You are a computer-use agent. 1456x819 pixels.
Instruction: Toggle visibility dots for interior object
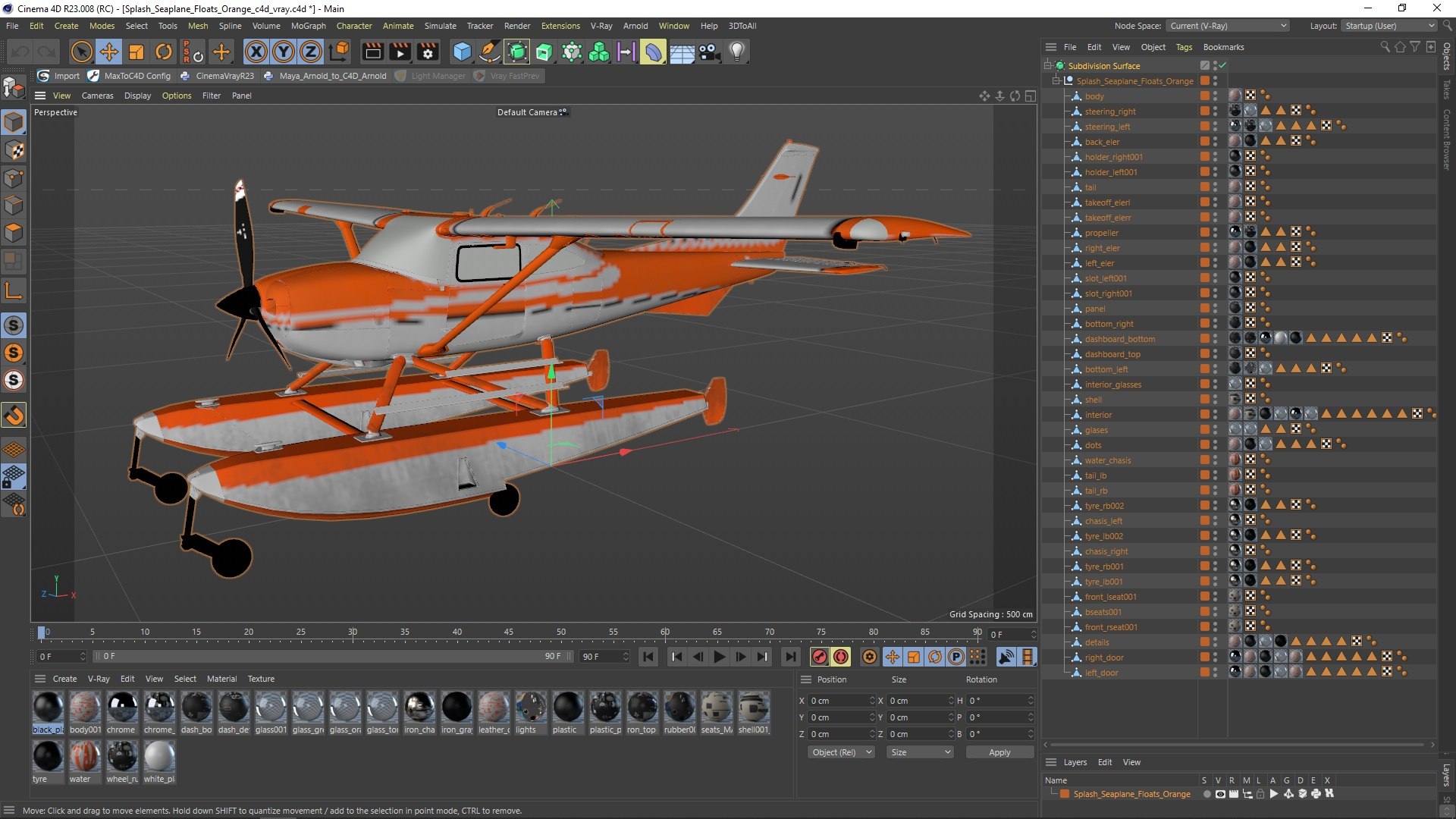(x=1215, y=415)
